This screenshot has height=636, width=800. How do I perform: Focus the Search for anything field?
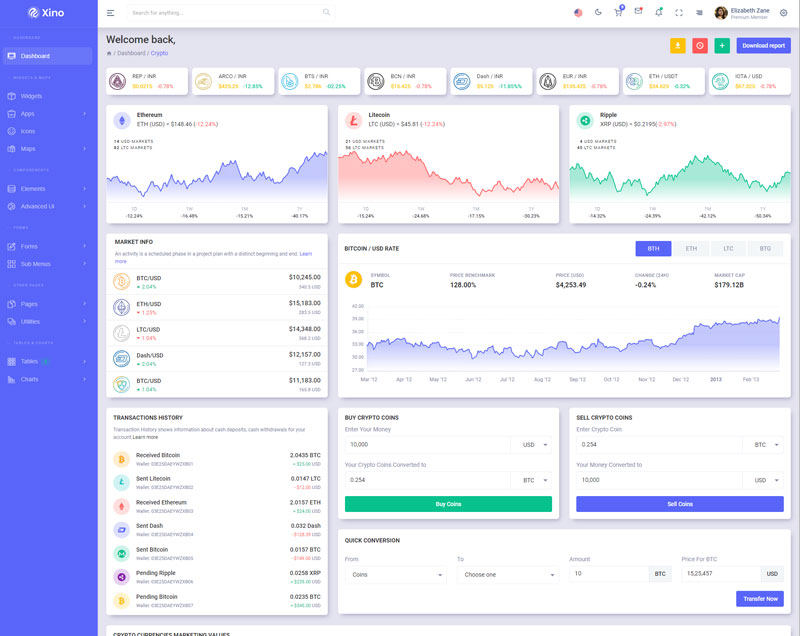225,13
